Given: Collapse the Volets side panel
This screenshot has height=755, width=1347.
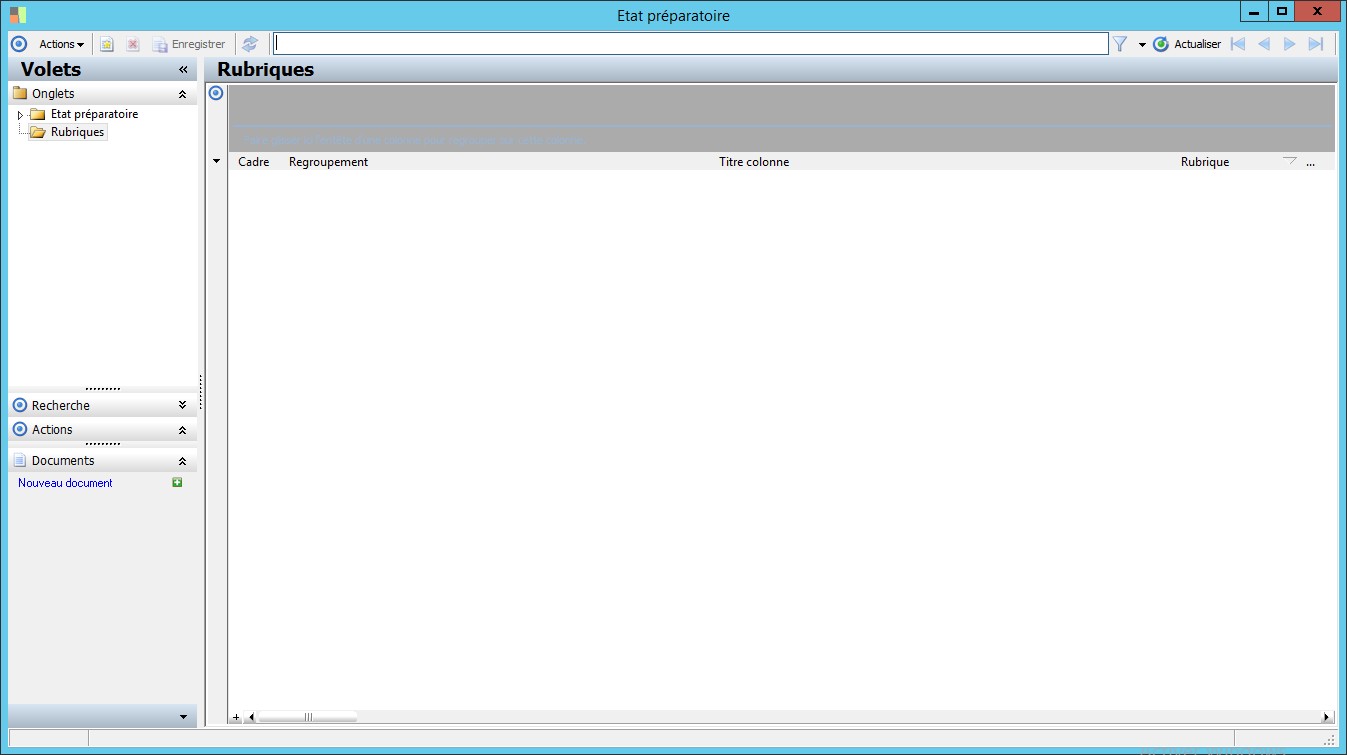Looking at the screenshot, I should [183, 70].
